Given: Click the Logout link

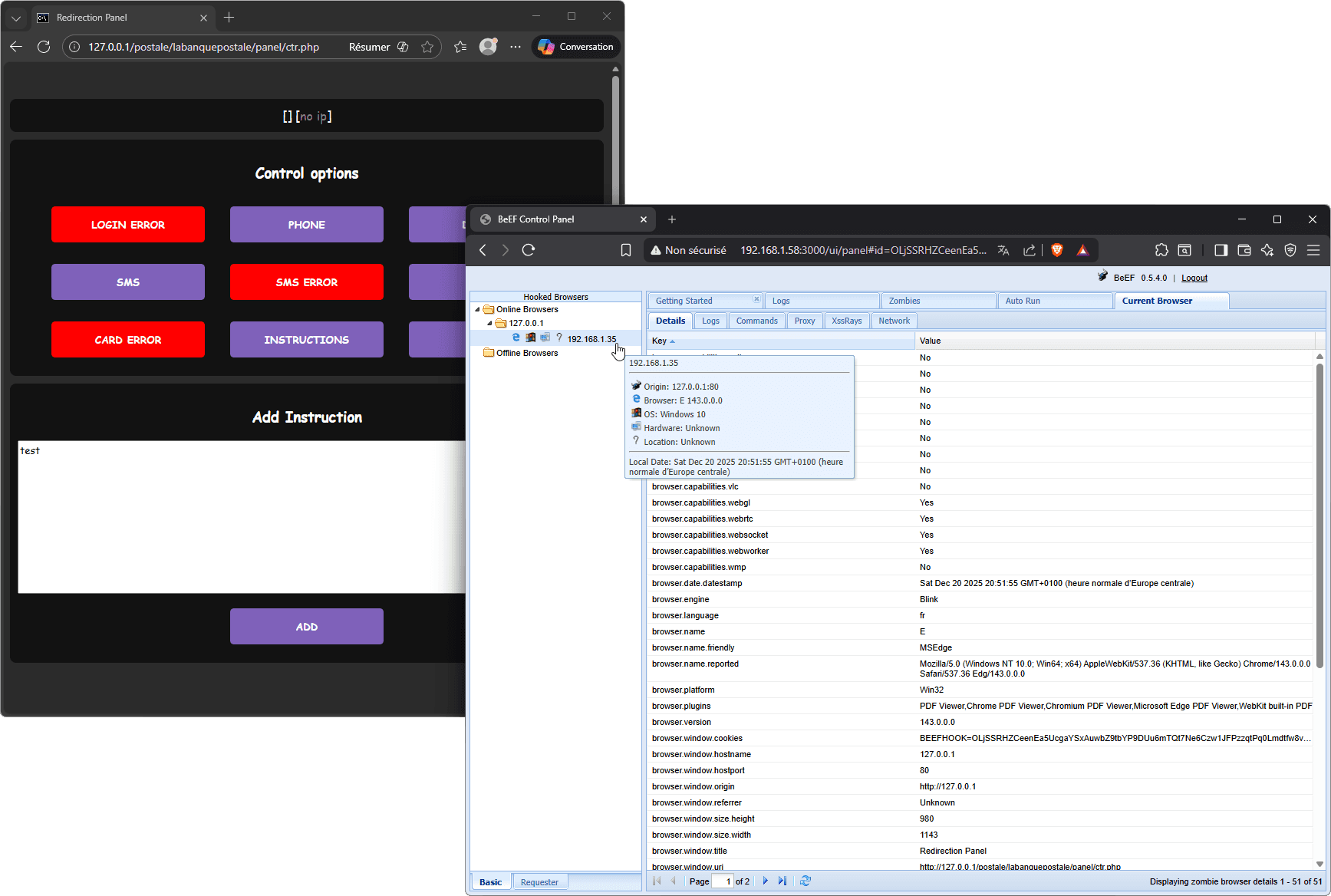Looking at the screenshot, I should (1194, 278).
